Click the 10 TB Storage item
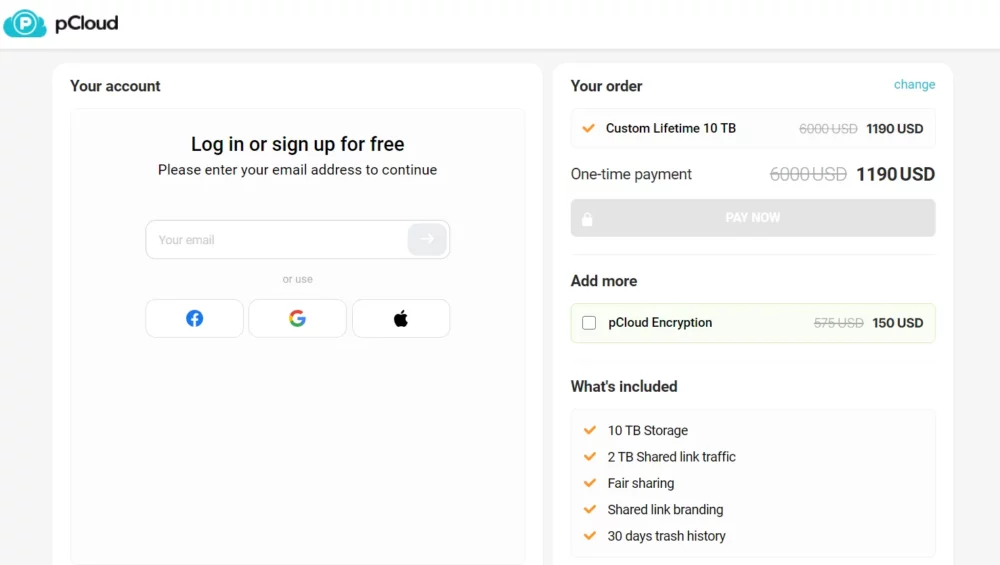 [647, 430]
